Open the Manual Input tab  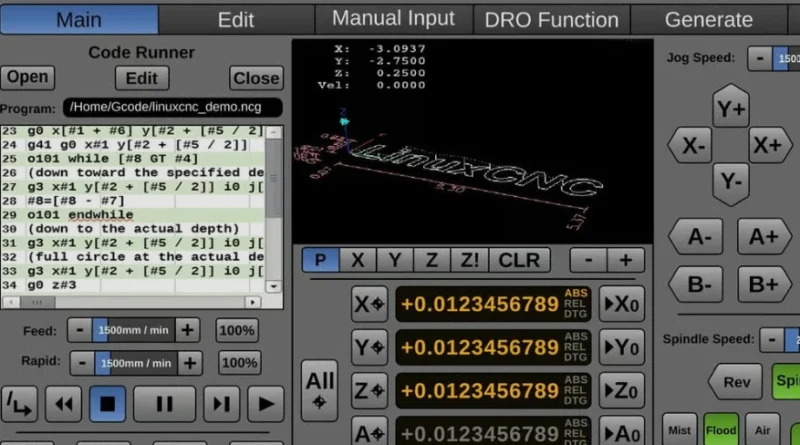click(x=393, y=19)
